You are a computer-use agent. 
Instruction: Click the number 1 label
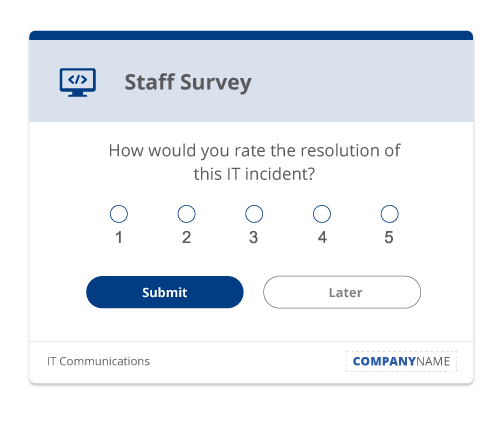119,237
